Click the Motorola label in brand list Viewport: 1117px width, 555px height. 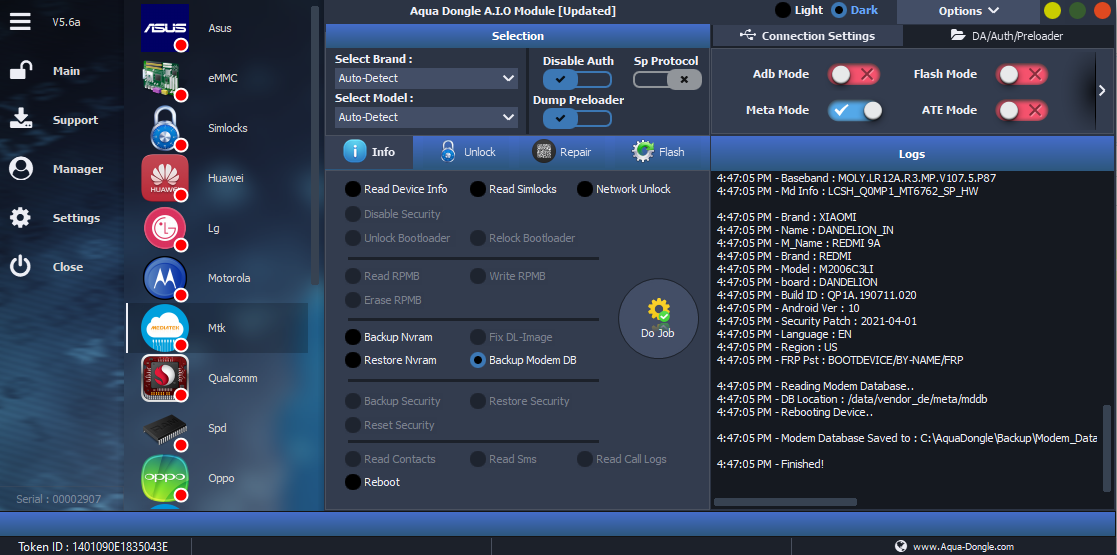coord(229,278)
